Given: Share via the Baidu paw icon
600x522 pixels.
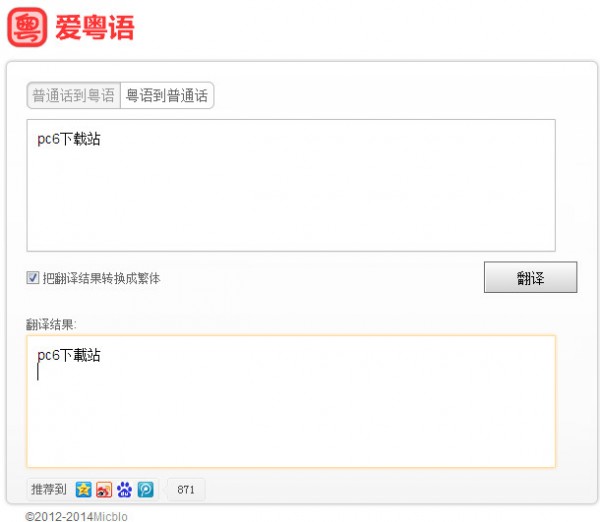Looking at the screenshot, I should [x=124, y=490].
